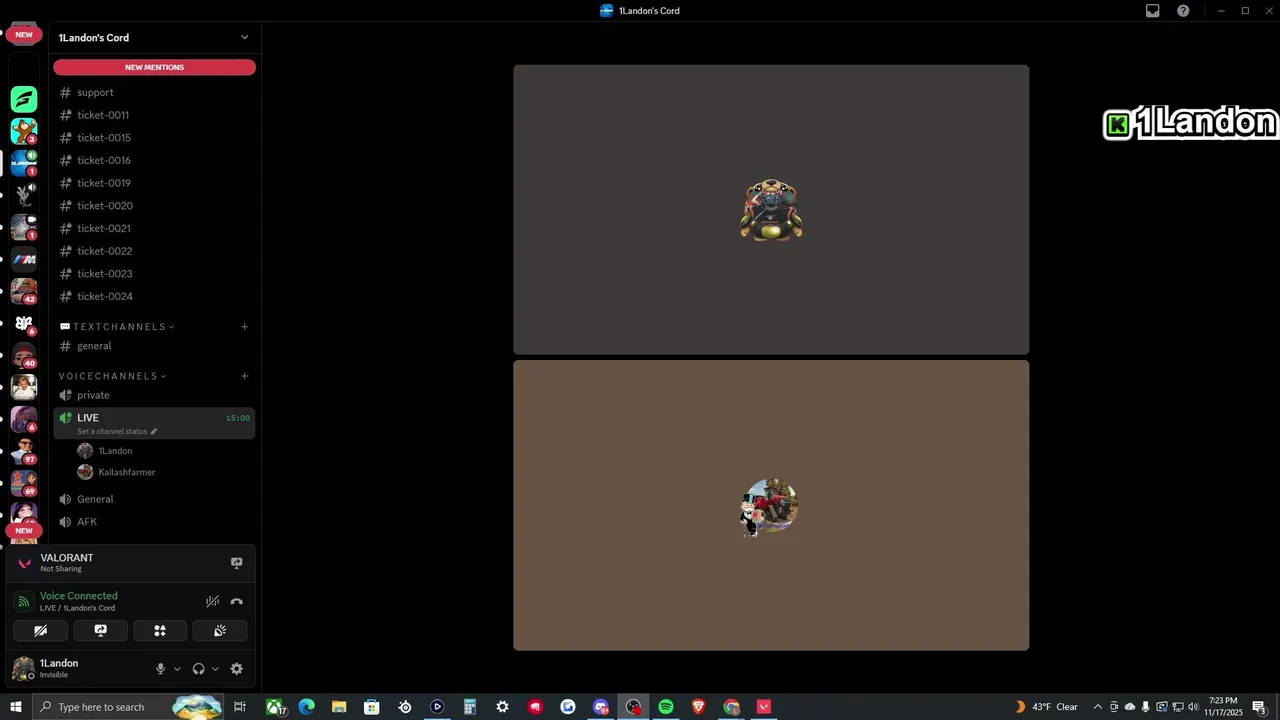Image resolution: width=1280 pixels, height=720 pixels.
Task: Open the Activities shapes button
Action: click(160, 631)
